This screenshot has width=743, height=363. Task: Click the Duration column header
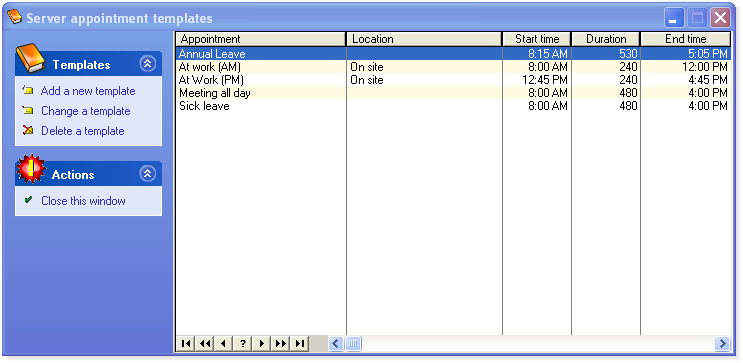click(x=606, y=39)
